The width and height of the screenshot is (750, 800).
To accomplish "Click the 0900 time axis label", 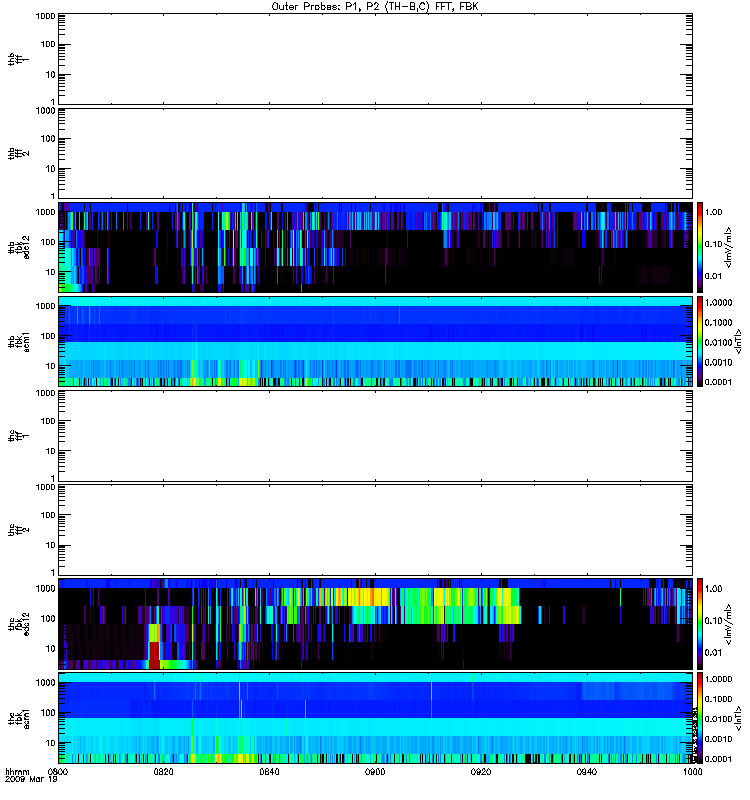I will point(375,772).
